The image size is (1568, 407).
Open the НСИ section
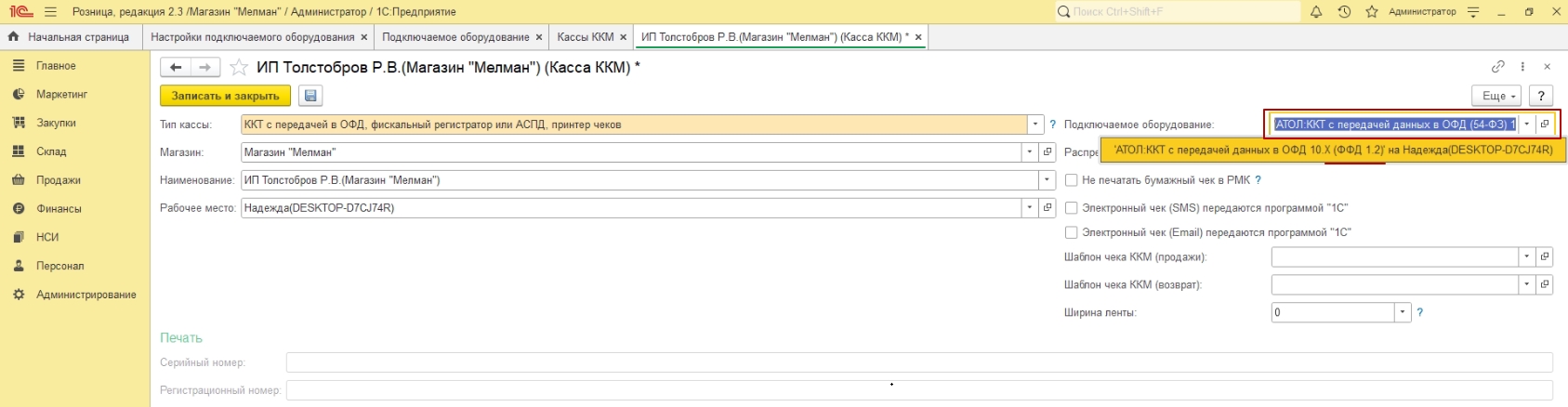[x=47, y=237]
